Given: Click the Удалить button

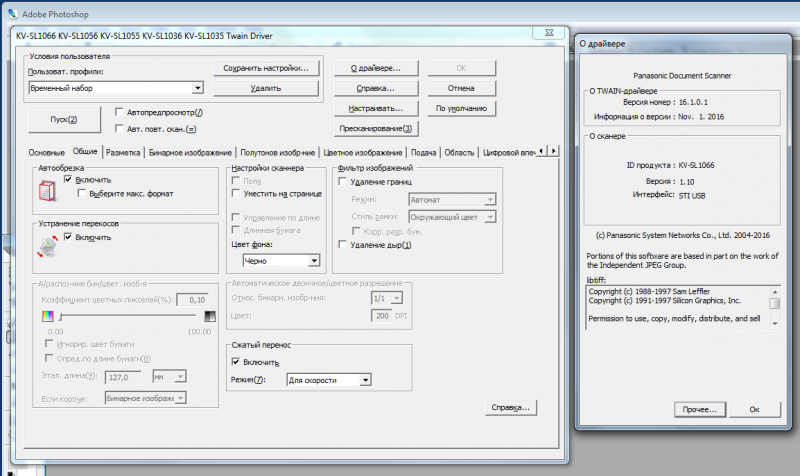Looking at the screenshot, I should pos(266,88).
